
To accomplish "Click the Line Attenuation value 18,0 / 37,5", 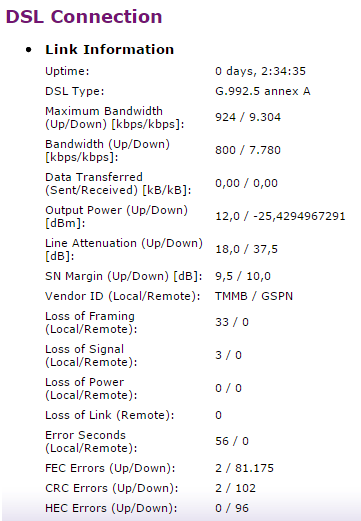I will click(246, 249).
